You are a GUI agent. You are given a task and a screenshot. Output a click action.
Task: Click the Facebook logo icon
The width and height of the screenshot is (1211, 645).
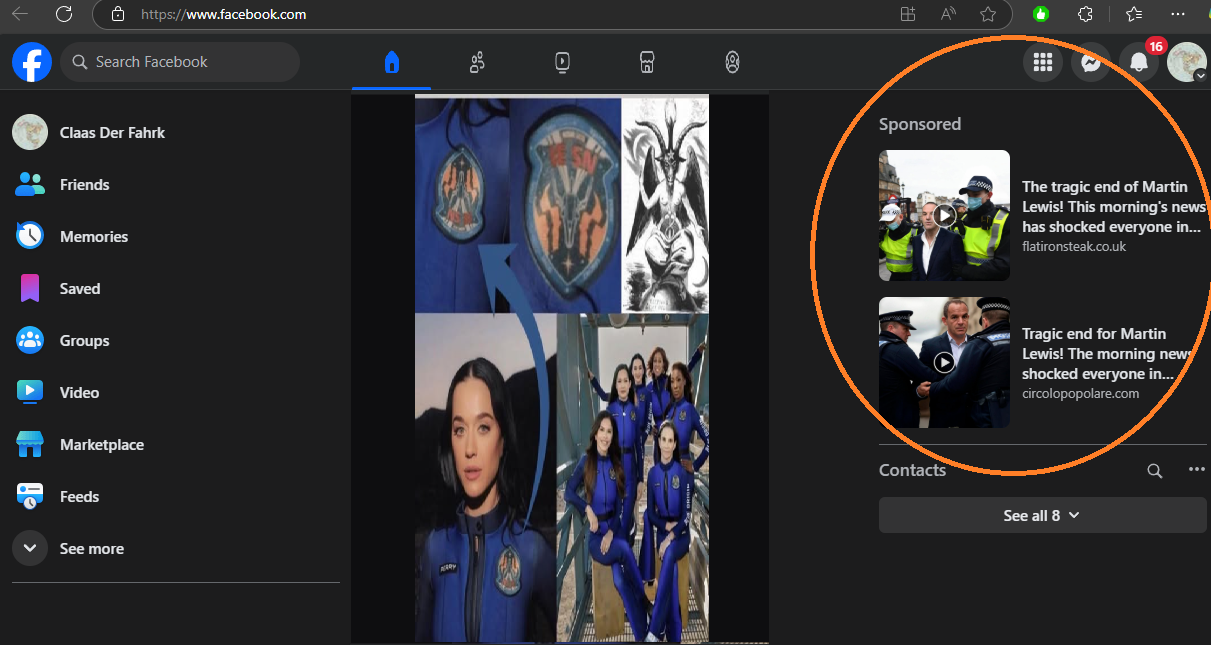coord(32,62)
